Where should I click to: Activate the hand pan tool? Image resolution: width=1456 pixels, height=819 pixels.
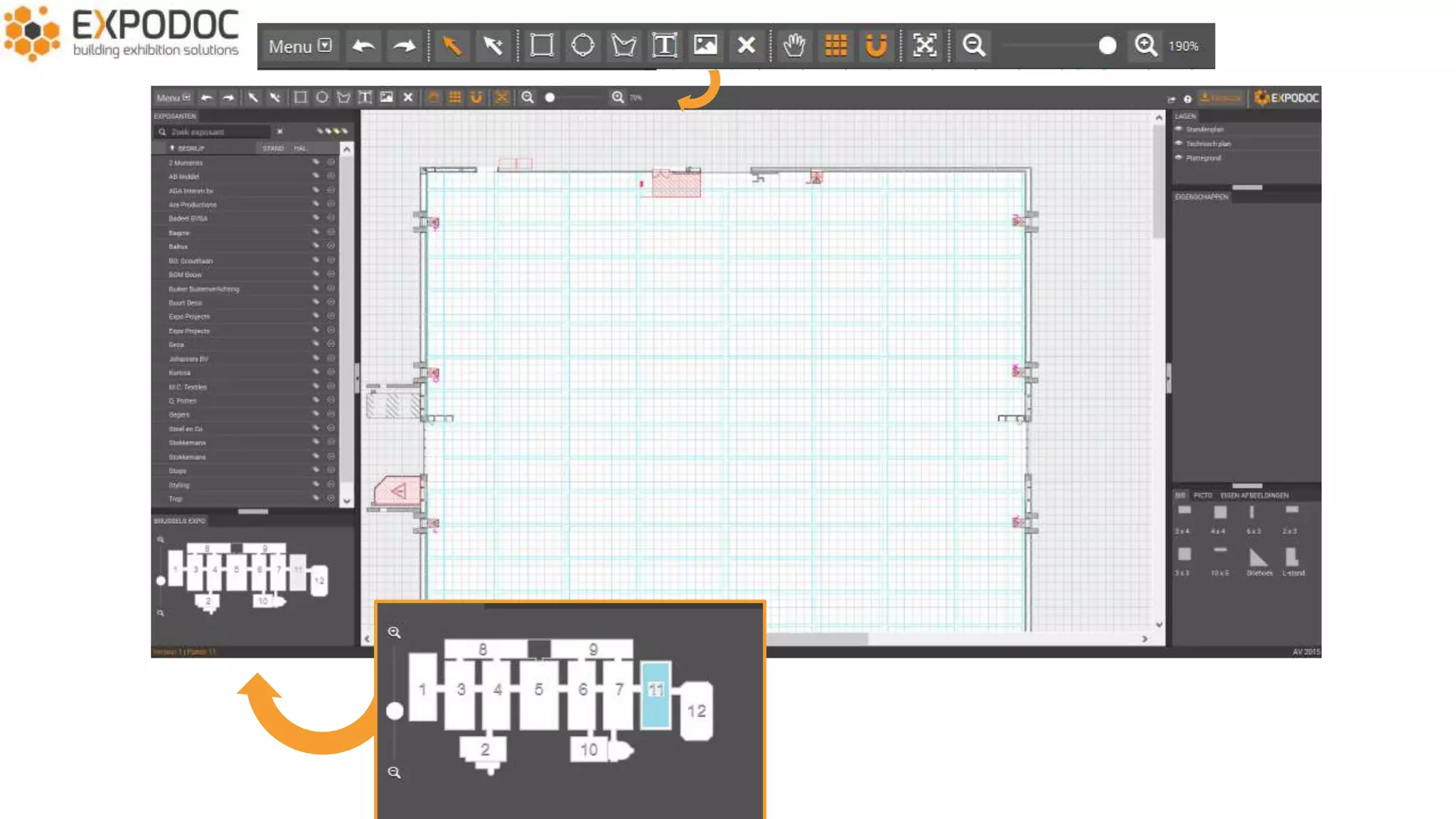coord(794,45)
